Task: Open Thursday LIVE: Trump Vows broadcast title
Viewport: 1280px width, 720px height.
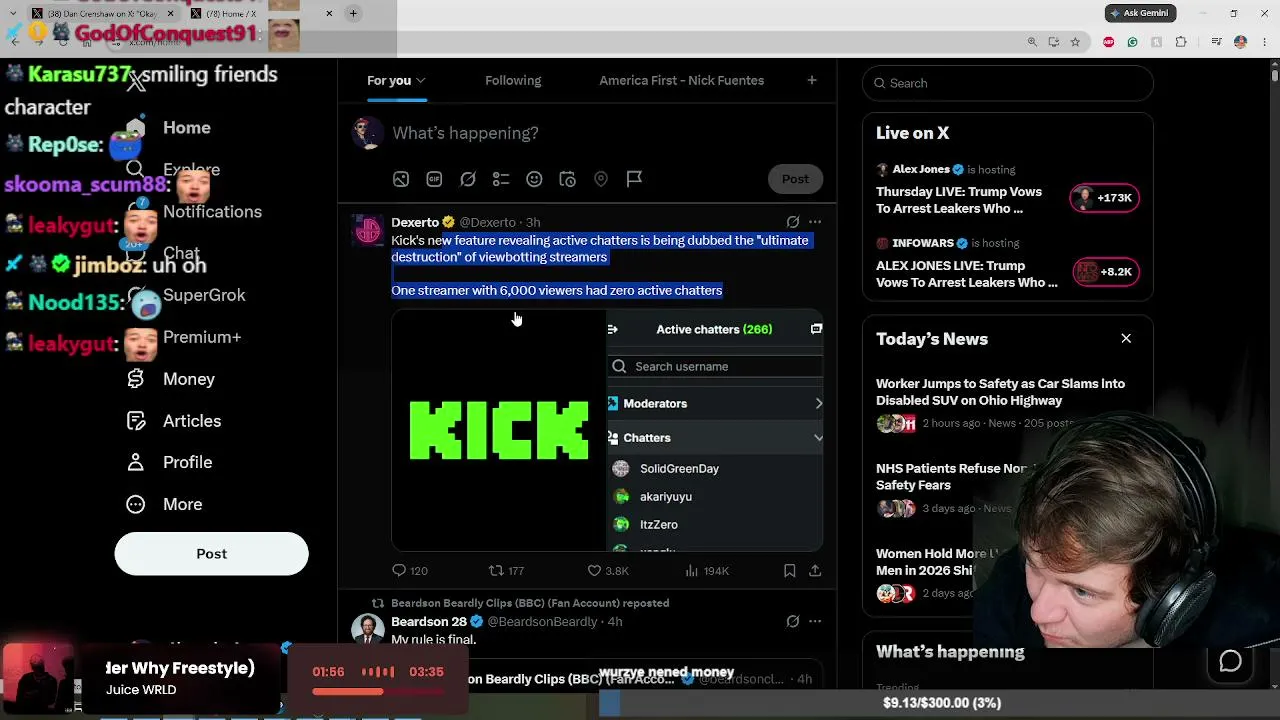Action: [x=959, y=200]
